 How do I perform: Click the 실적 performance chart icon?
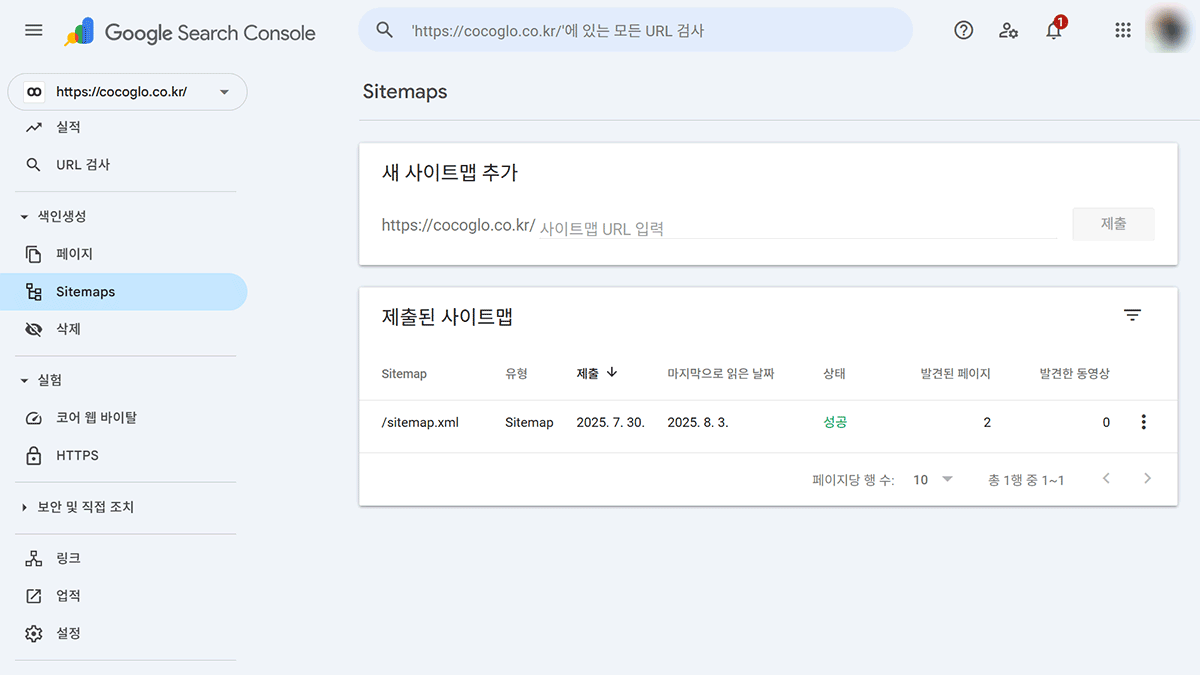[34, 127]
